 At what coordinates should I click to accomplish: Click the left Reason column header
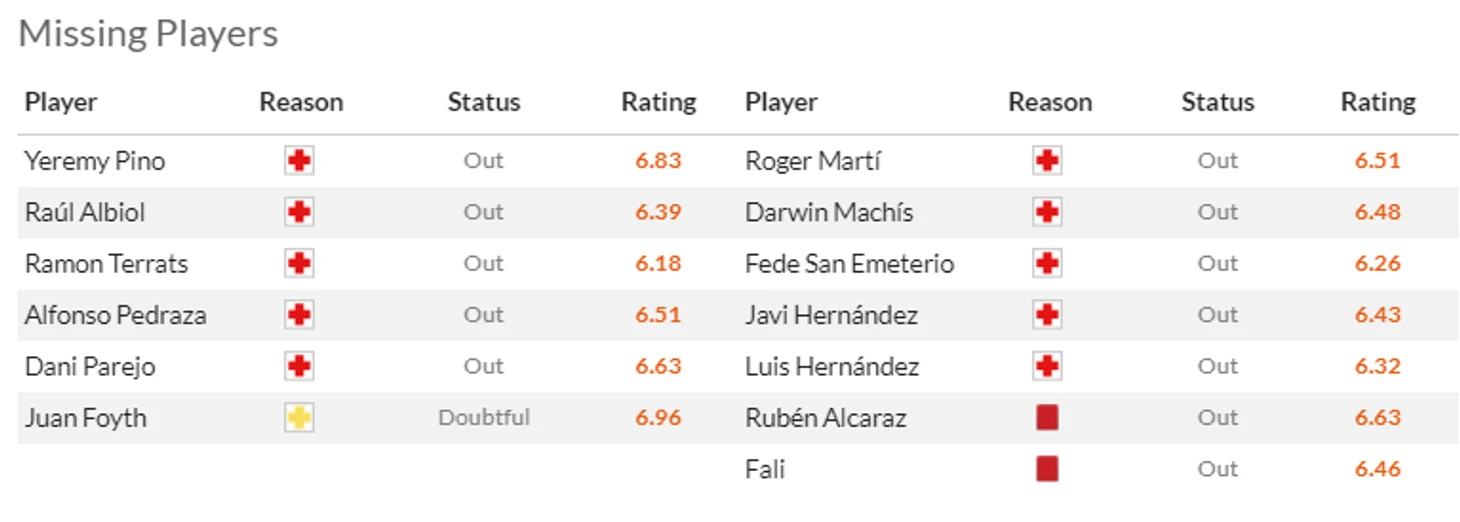pos(301,102)
